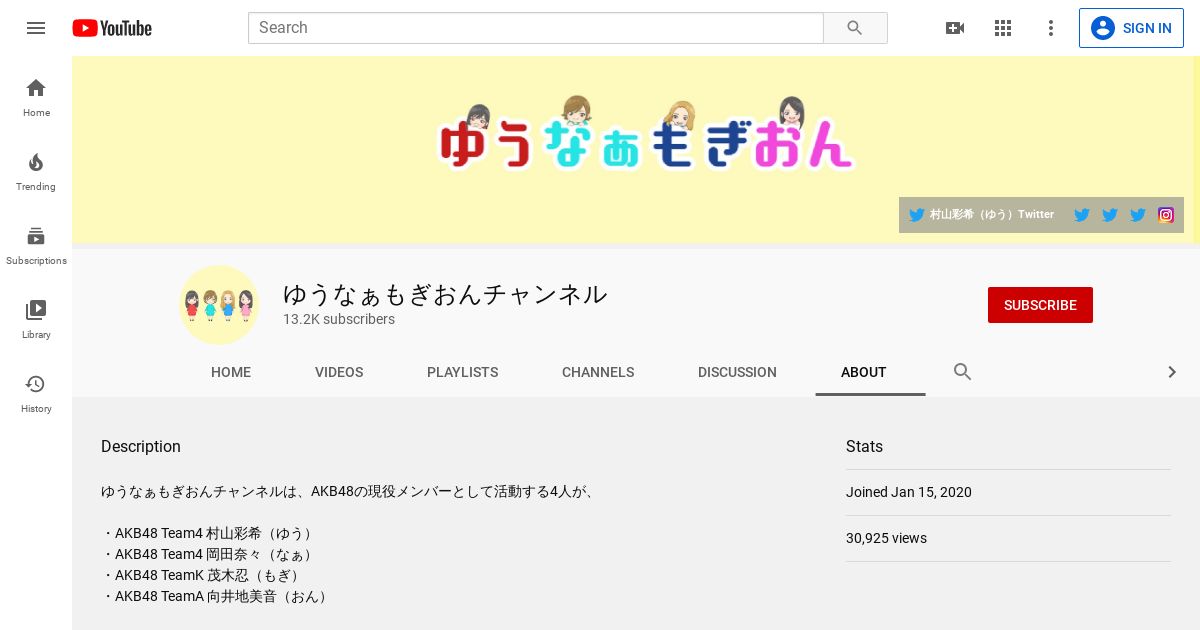Viewport: 1200px width, 630px height.
Task: Click the channel name ゆうなぁもぎおんチャンネル
Action: click(445, 294)
